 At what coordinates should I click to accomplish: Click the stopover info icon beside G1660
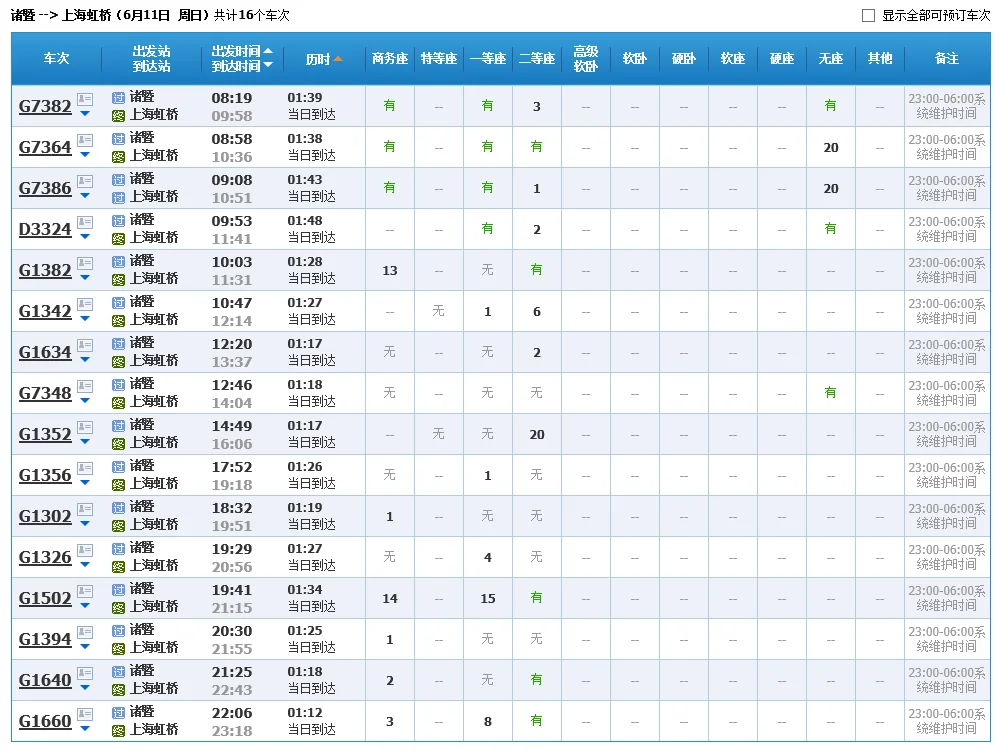click(84, 714)
